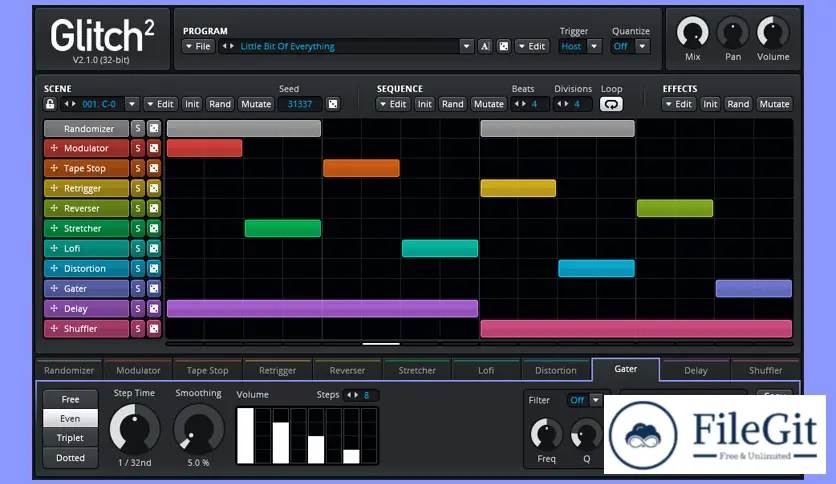The image size is (836, 484).
Task: Switch to the Retrigger tab
Action: tap(277, 370)
